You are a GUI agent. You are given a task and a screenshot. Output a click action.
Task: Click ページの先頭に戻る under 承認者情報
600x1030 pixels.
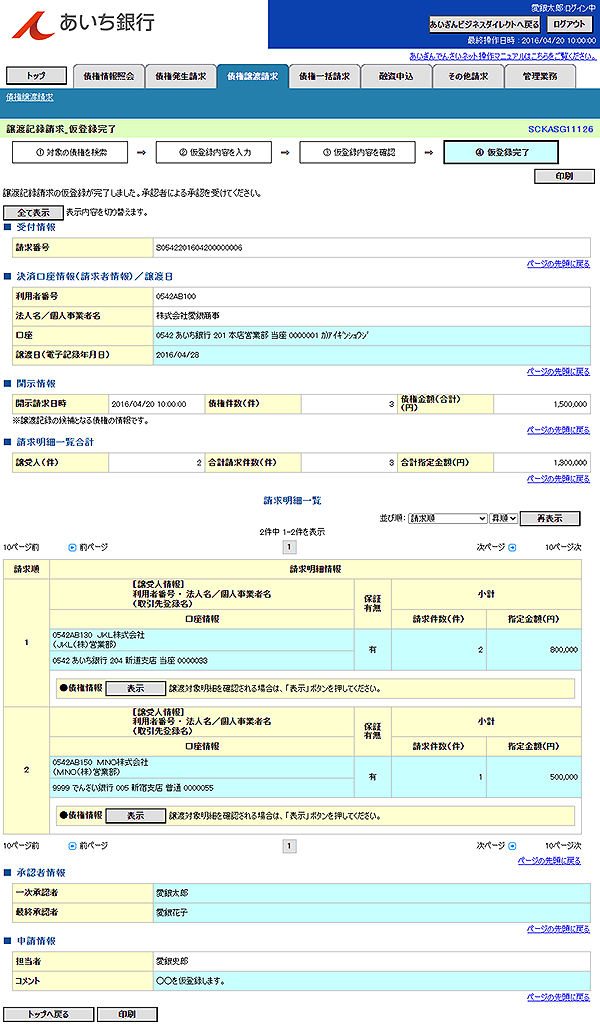(x=559, y=929)
